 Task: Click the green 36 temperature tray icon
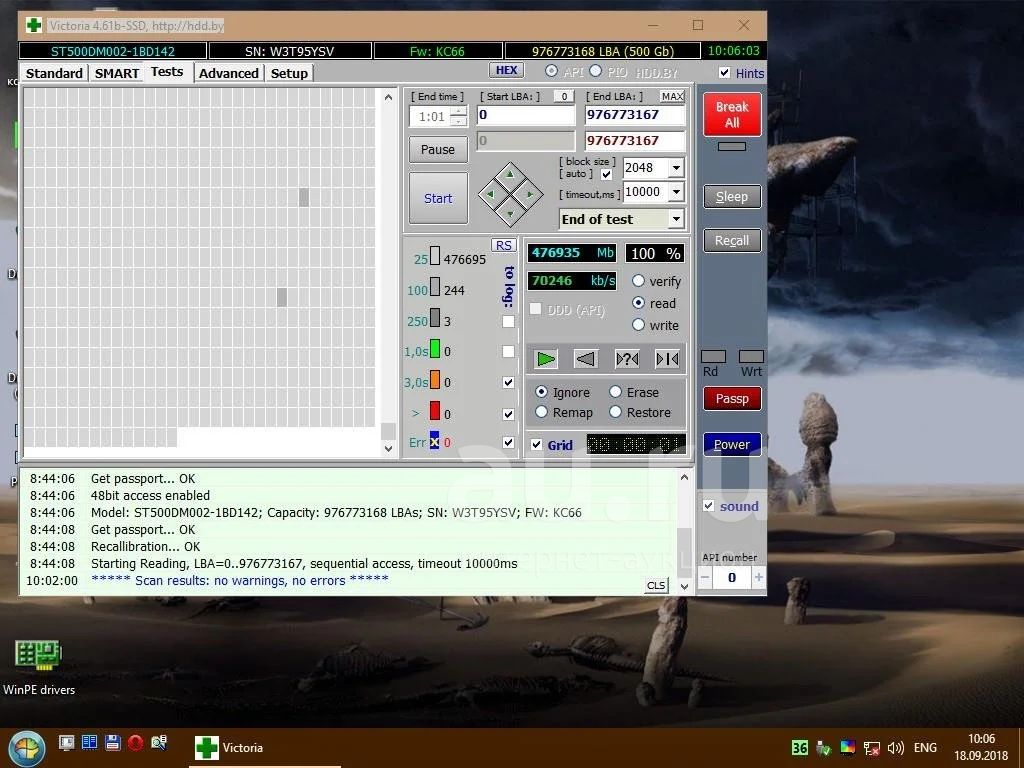point(799,748)
